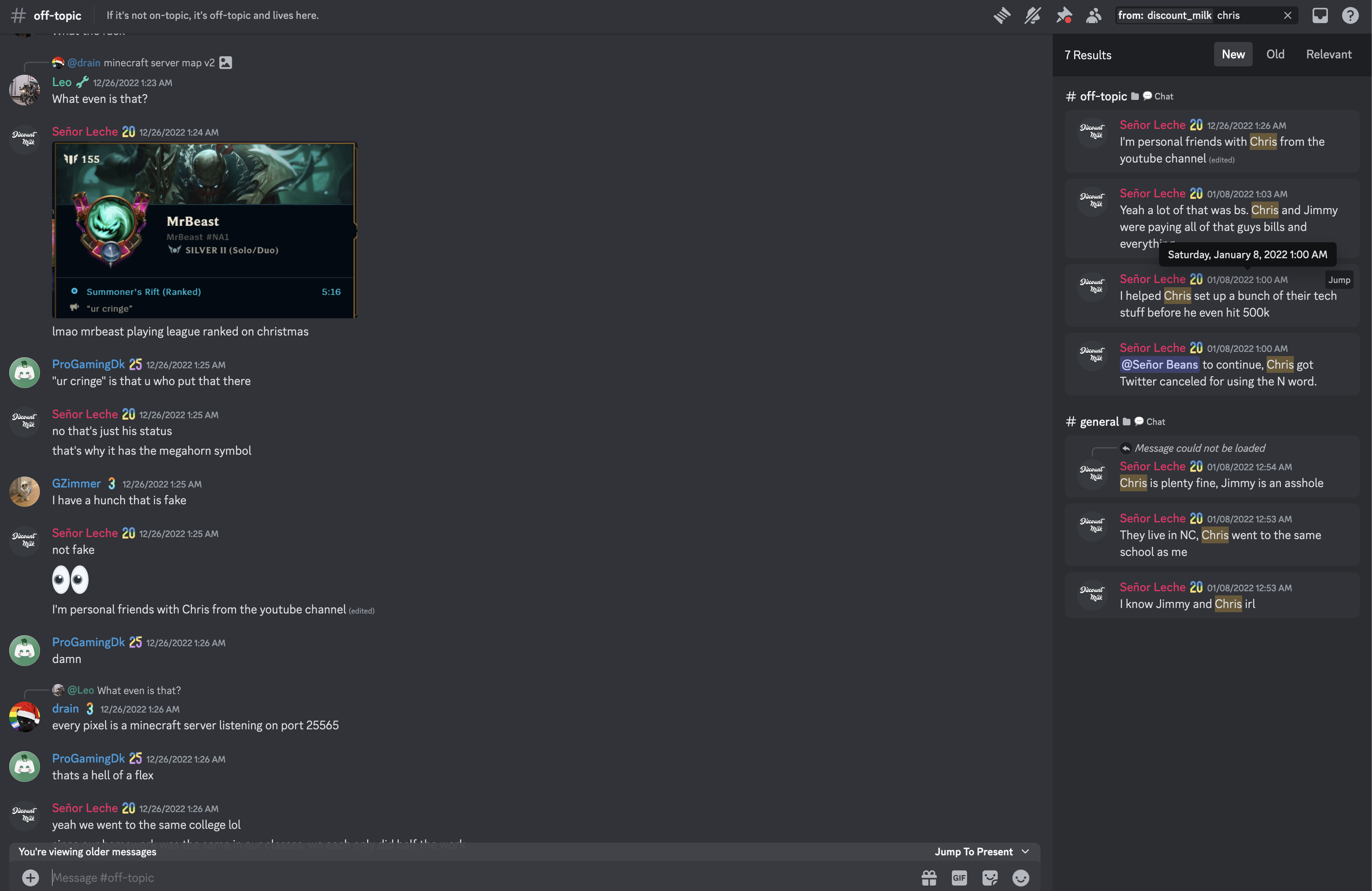Jump to the 'I helped Chris set up' result

coord(1339,280)
